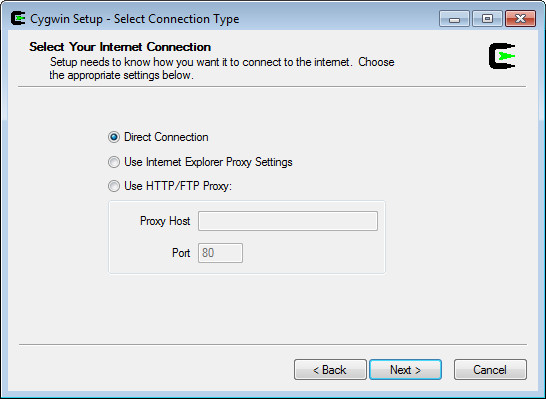Click the Cygwin icon in title bar

coord(18,18)
